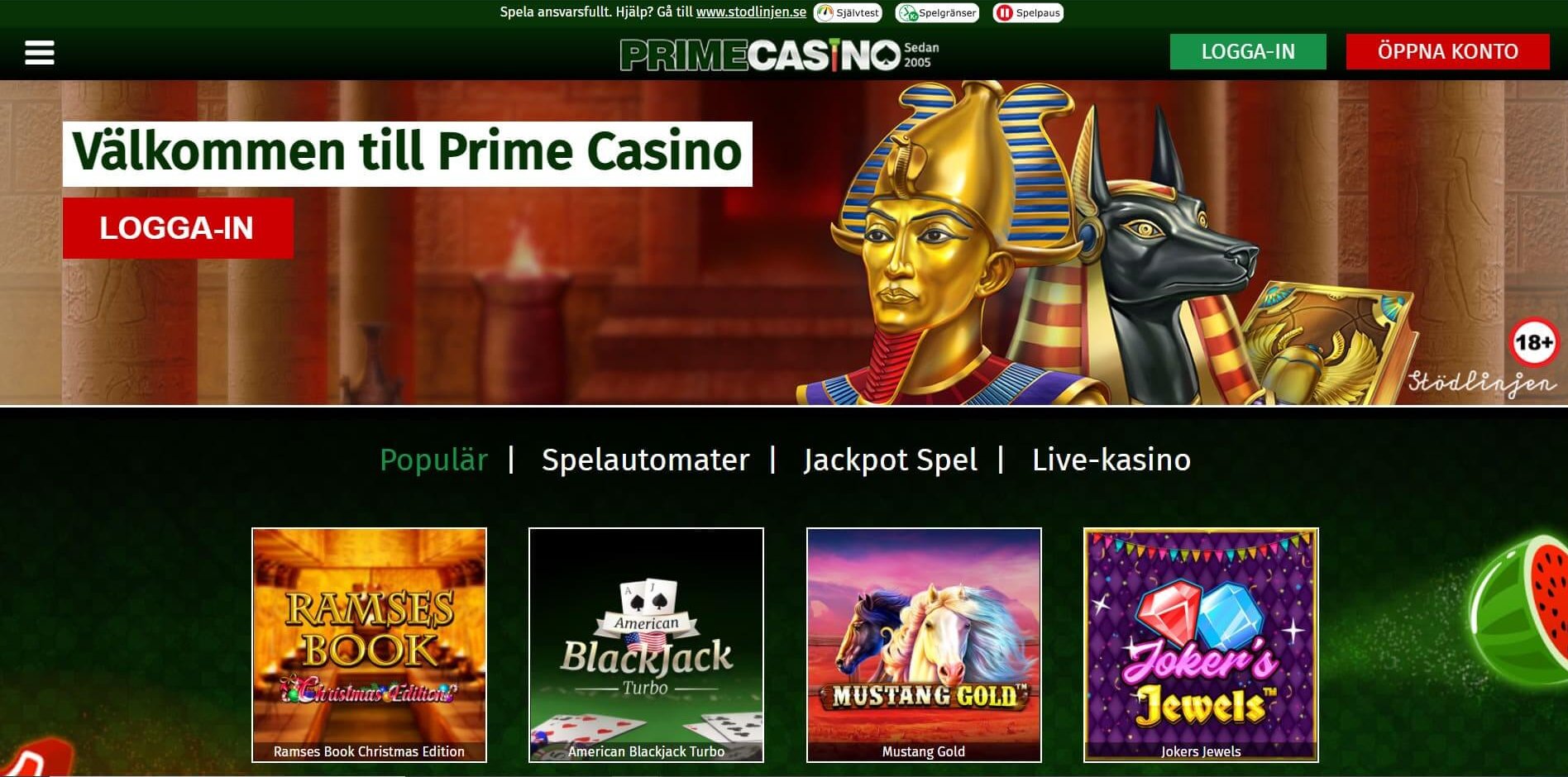The image size is (1568, 777).
Task: Open Ramses Book Christmas Edition game
Action: coord(369,645)
